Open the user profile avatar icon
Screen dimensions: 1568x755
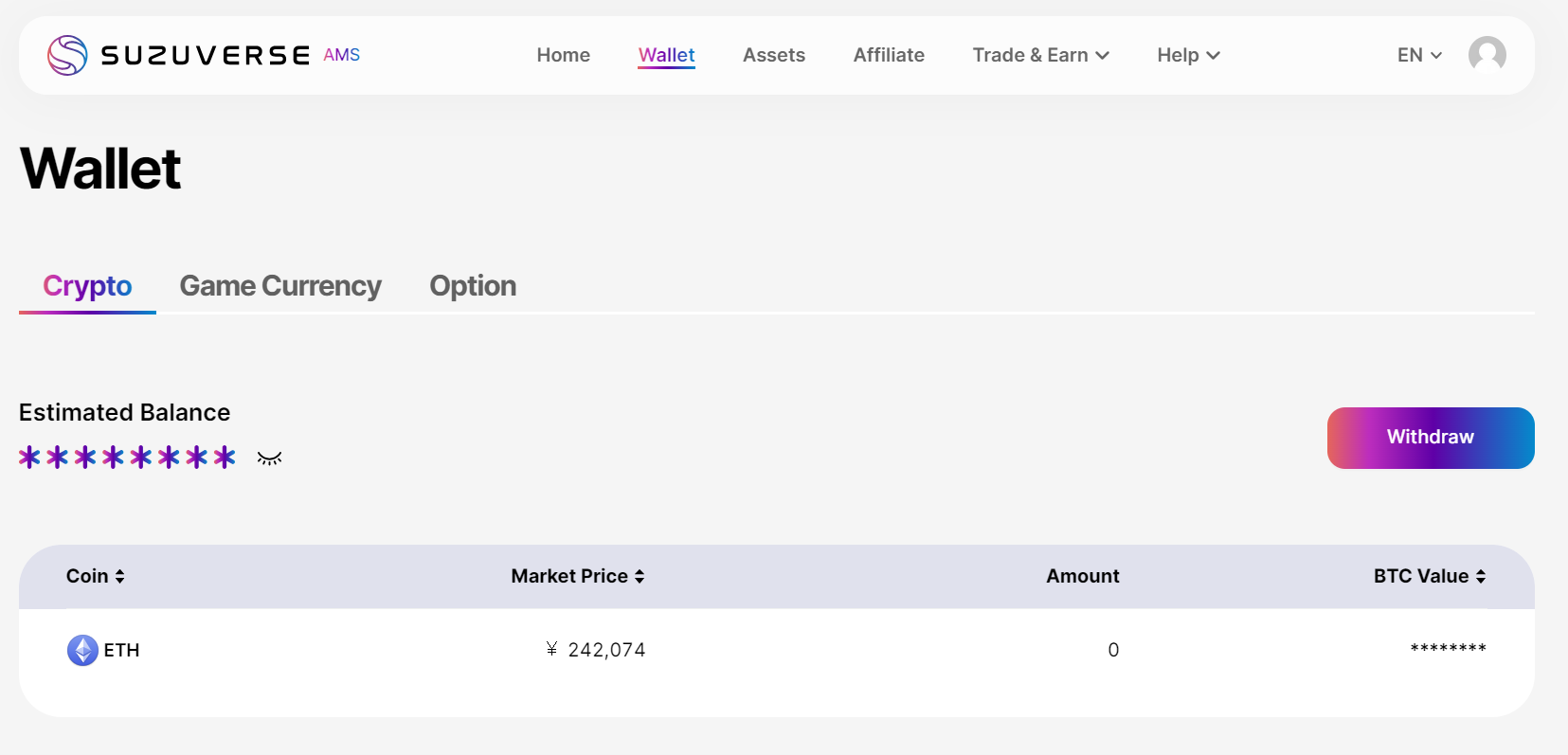pyautogui.click(x=1487, y=55)
